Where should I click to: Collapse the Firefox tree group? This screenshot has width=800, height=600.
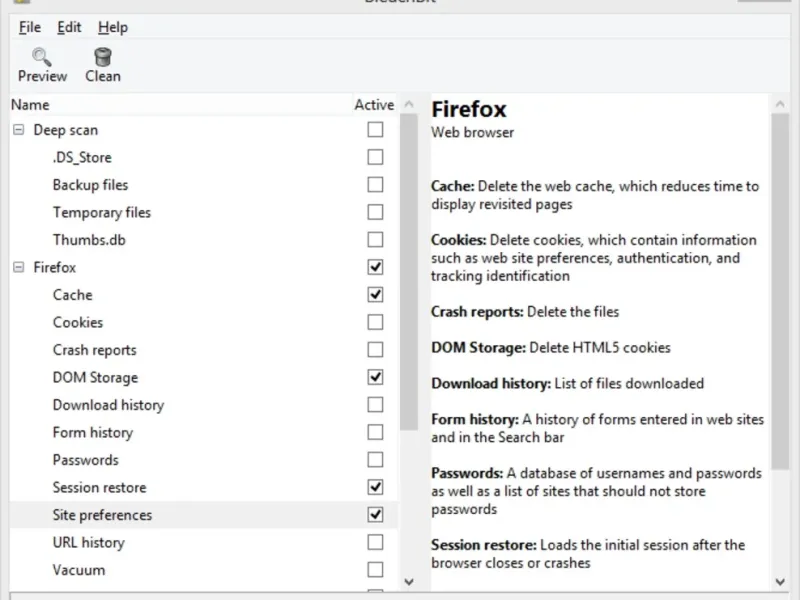point(18,267)
